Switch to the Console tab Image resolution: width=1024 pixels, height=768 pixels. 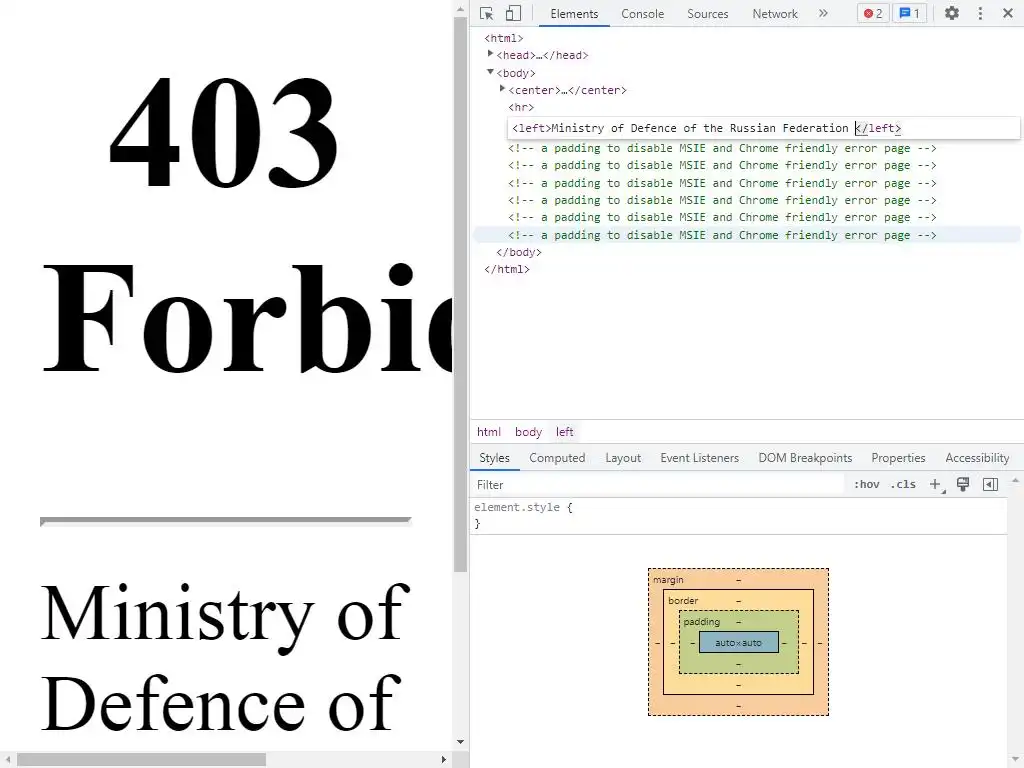(x=643, y=14)
